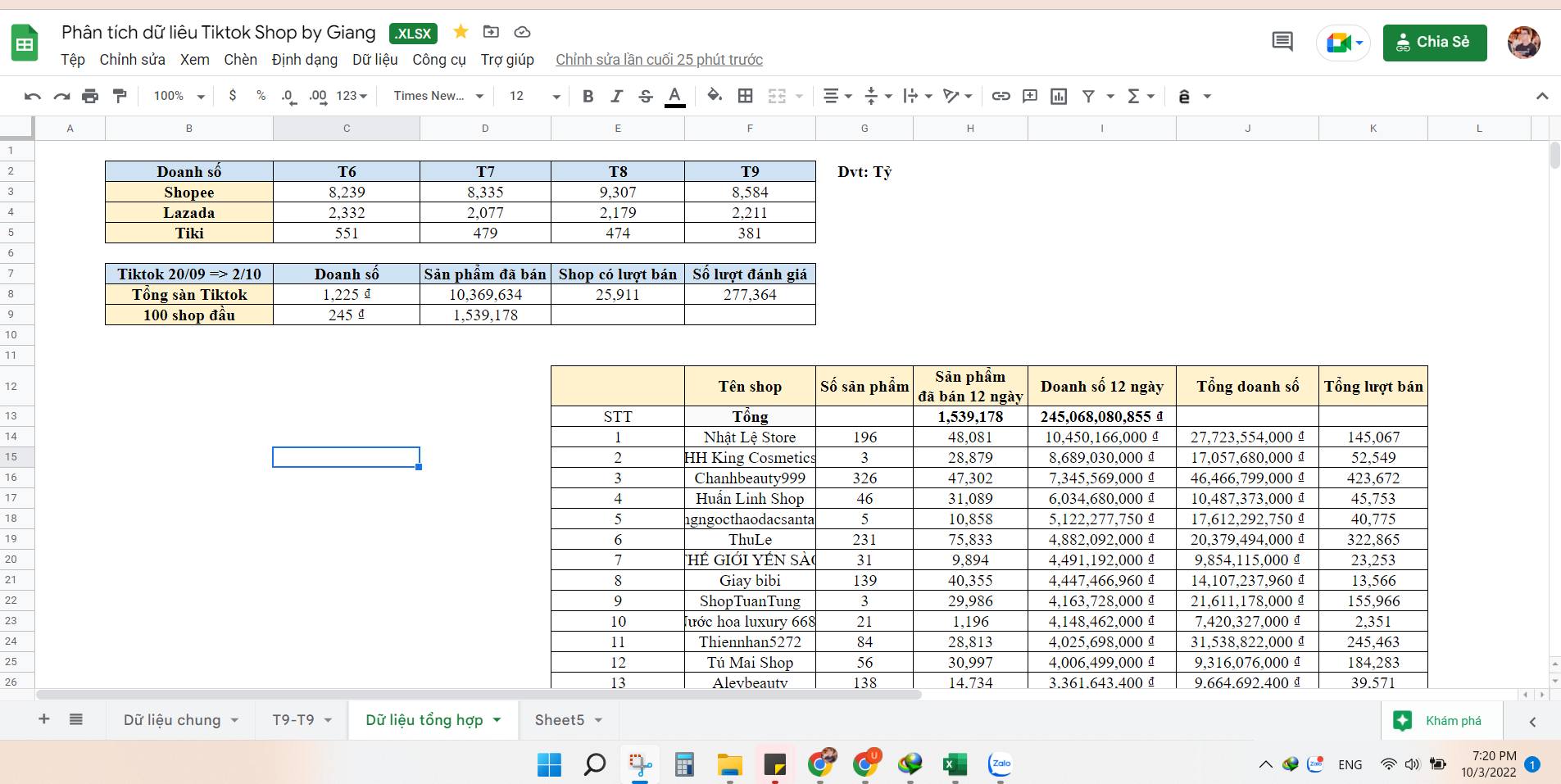Click the Khám phá explore button
The image size is (1561, 784).
pos(1442,720)
